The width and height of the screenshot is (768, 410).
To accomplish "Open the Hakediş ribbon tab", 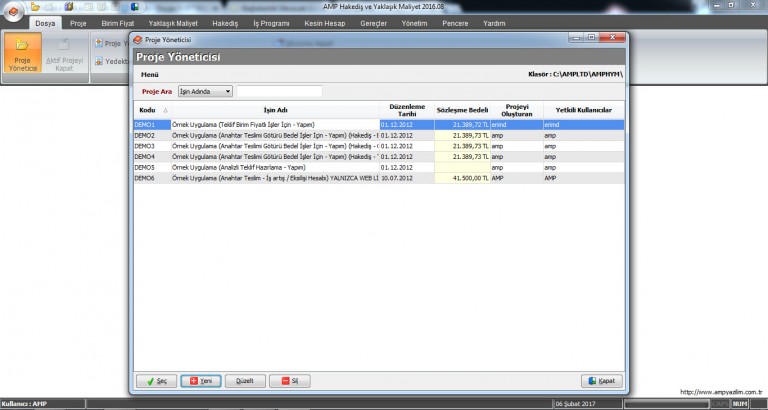I will pos(226,22).
